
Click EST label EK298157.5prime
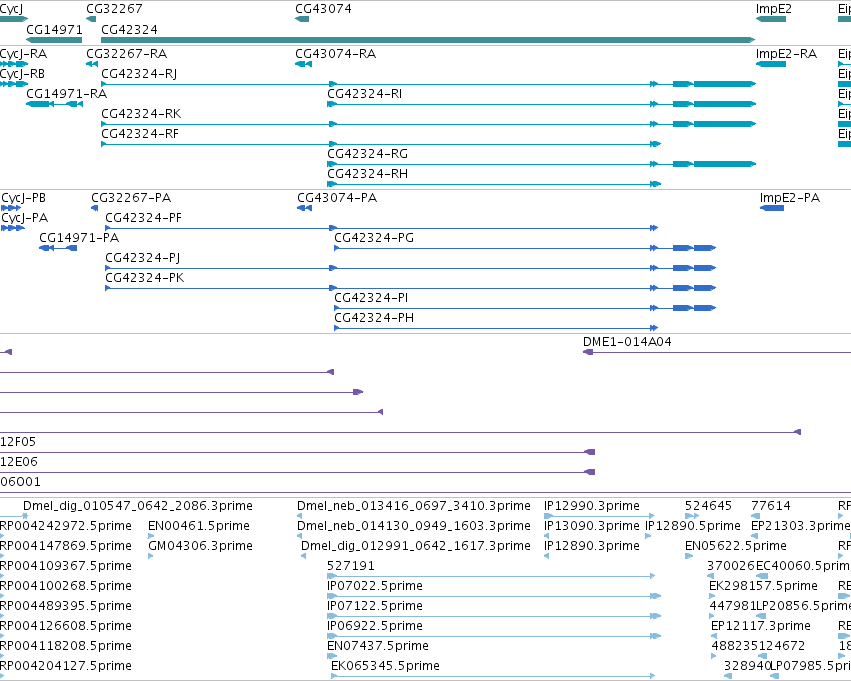click(763, 587)
